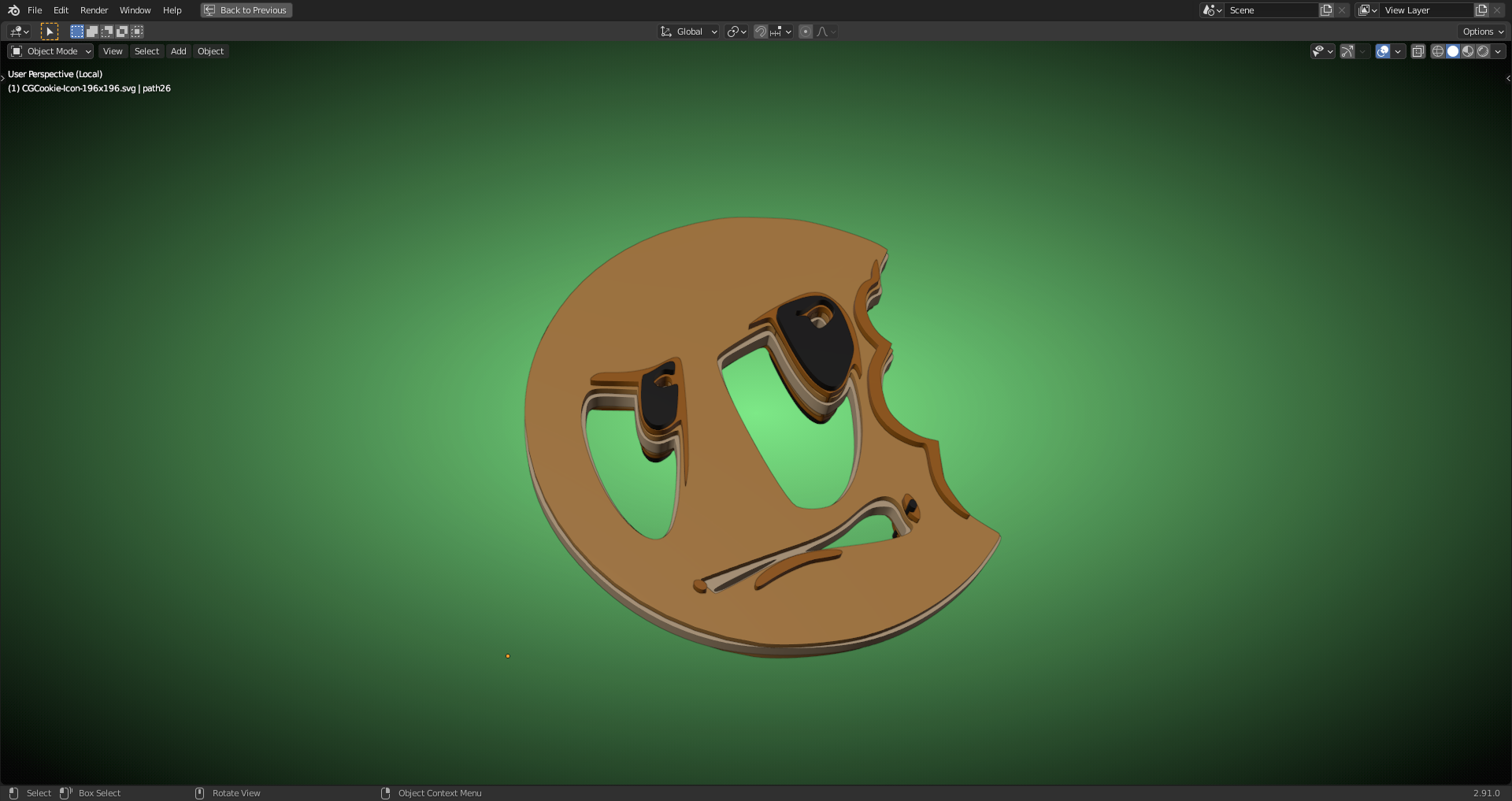Image resolution: width=1512 pixels, height=801 pixels.
Task: Open the scene browser dropdown
Action: [x=1212, y=10]
